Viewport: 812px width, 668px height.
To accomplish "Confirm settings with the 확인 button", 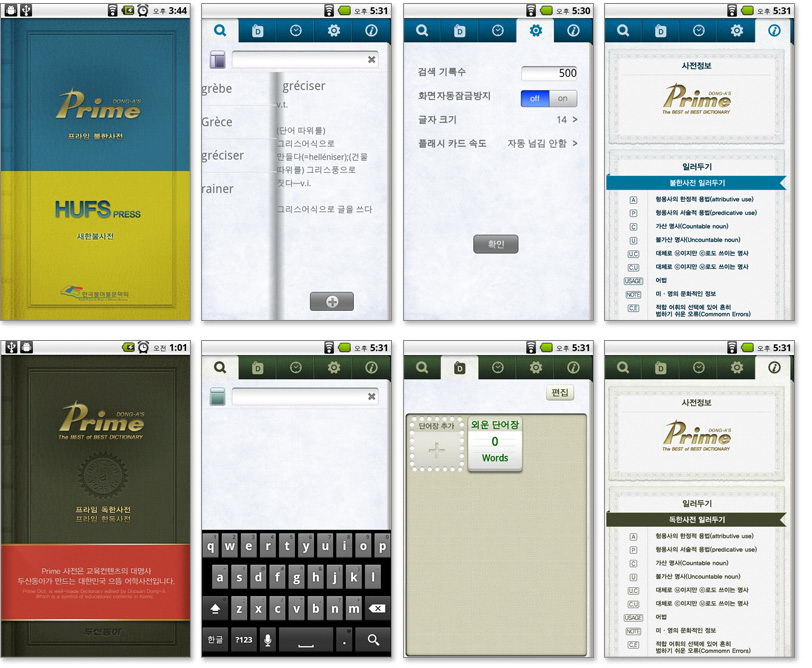I will coord(496,244).
